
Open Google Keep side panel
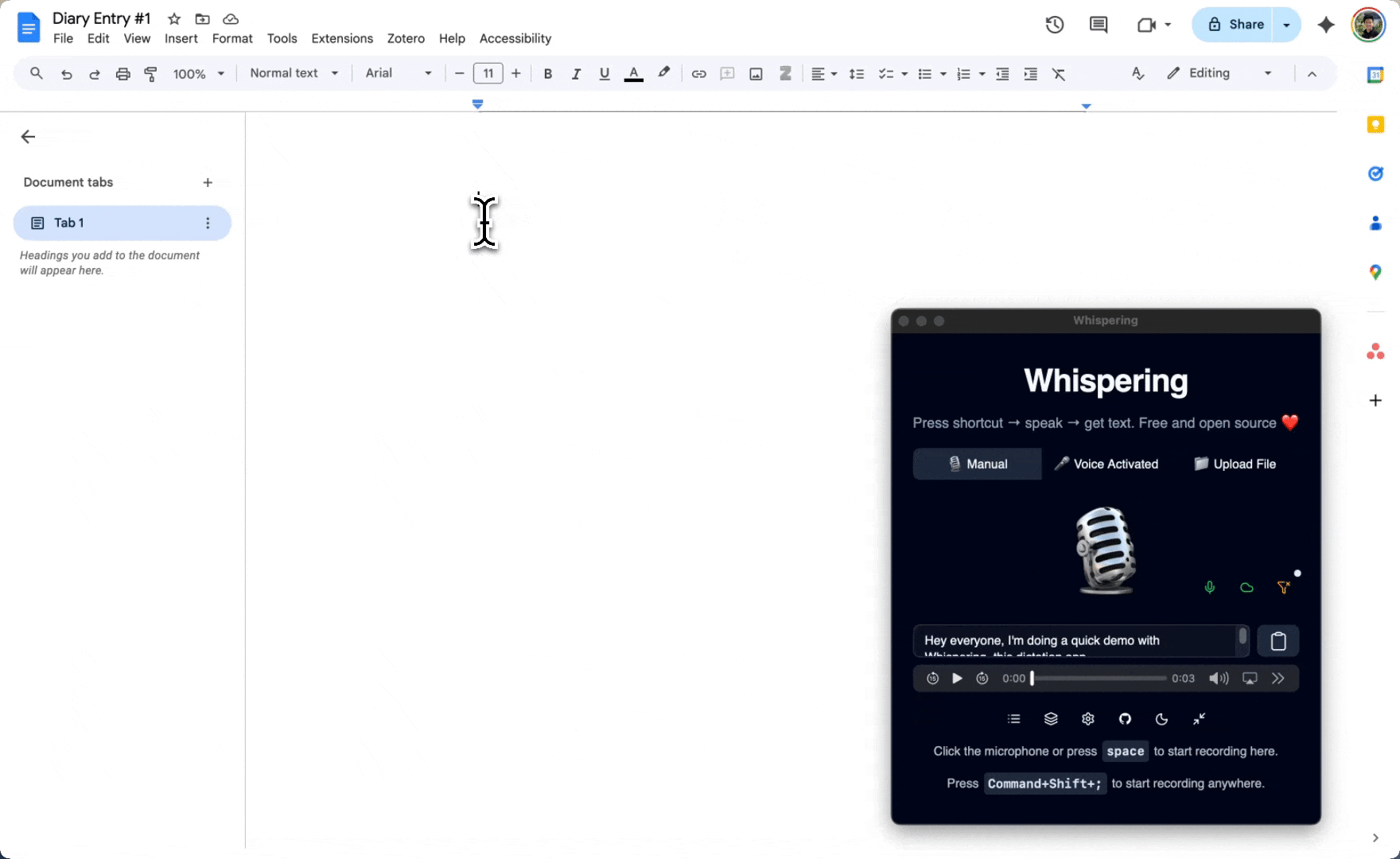point(1375,124)
